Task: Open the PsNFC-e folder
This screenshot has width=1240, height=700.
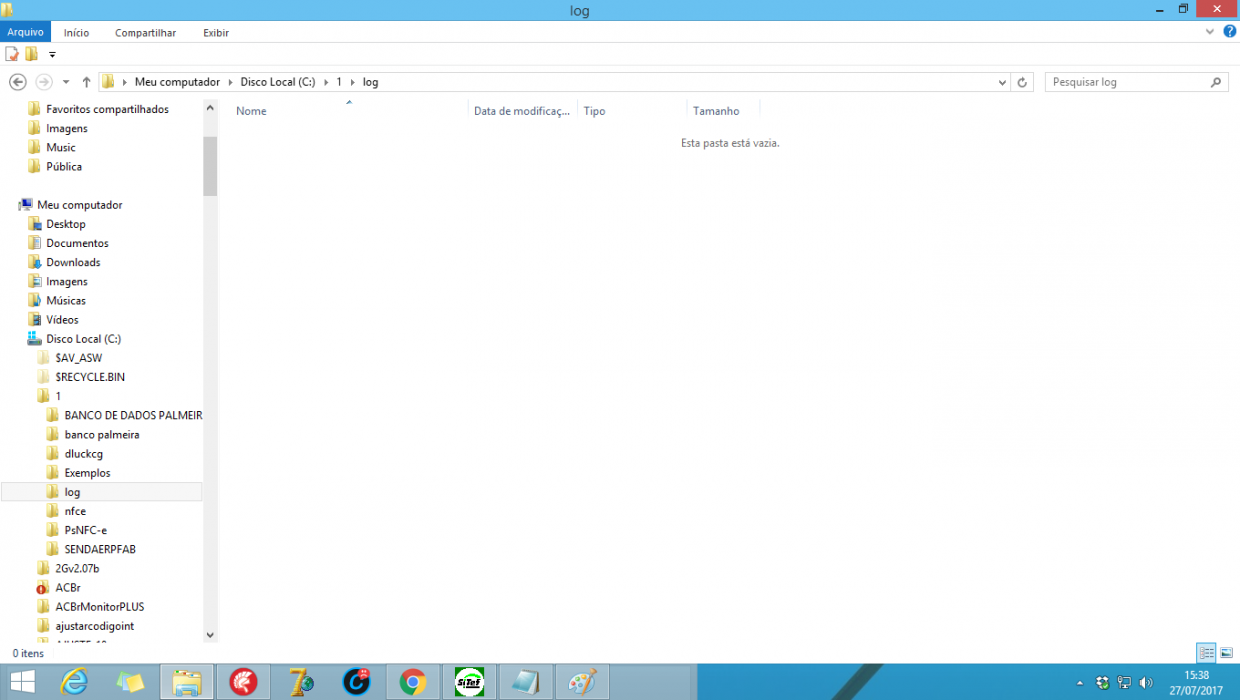Action: (85, 530)
